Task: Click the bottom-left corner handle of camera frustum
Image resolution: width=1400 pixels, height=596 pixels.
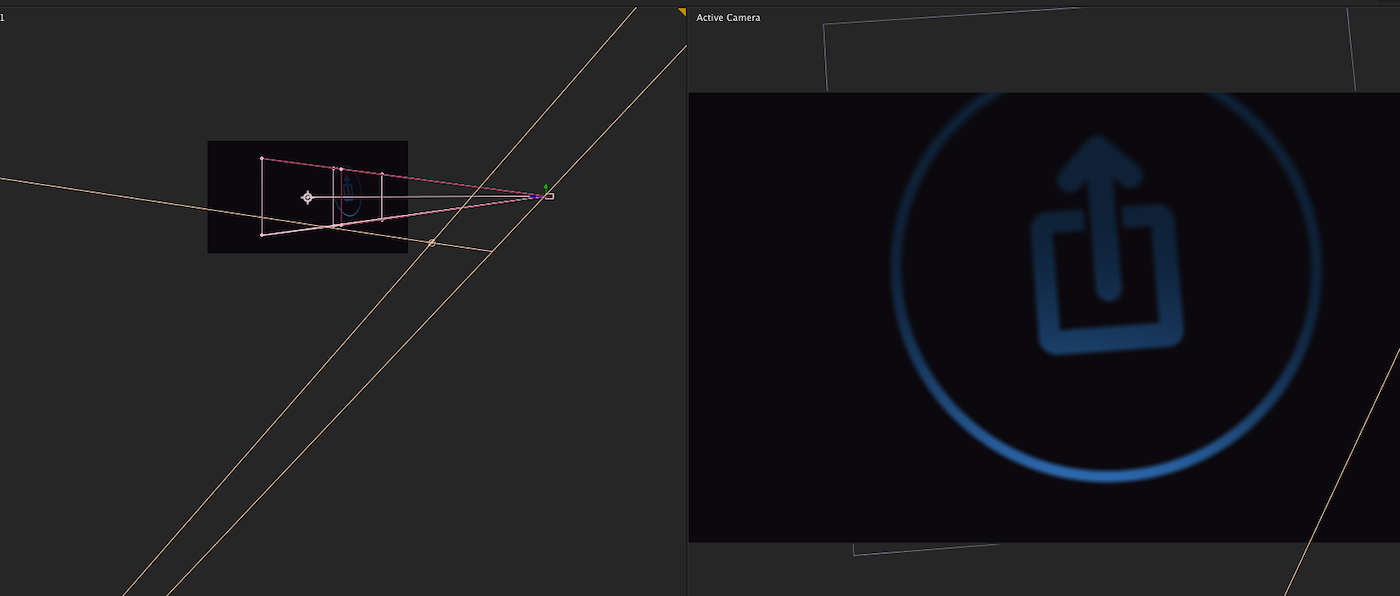Action: 262,235
